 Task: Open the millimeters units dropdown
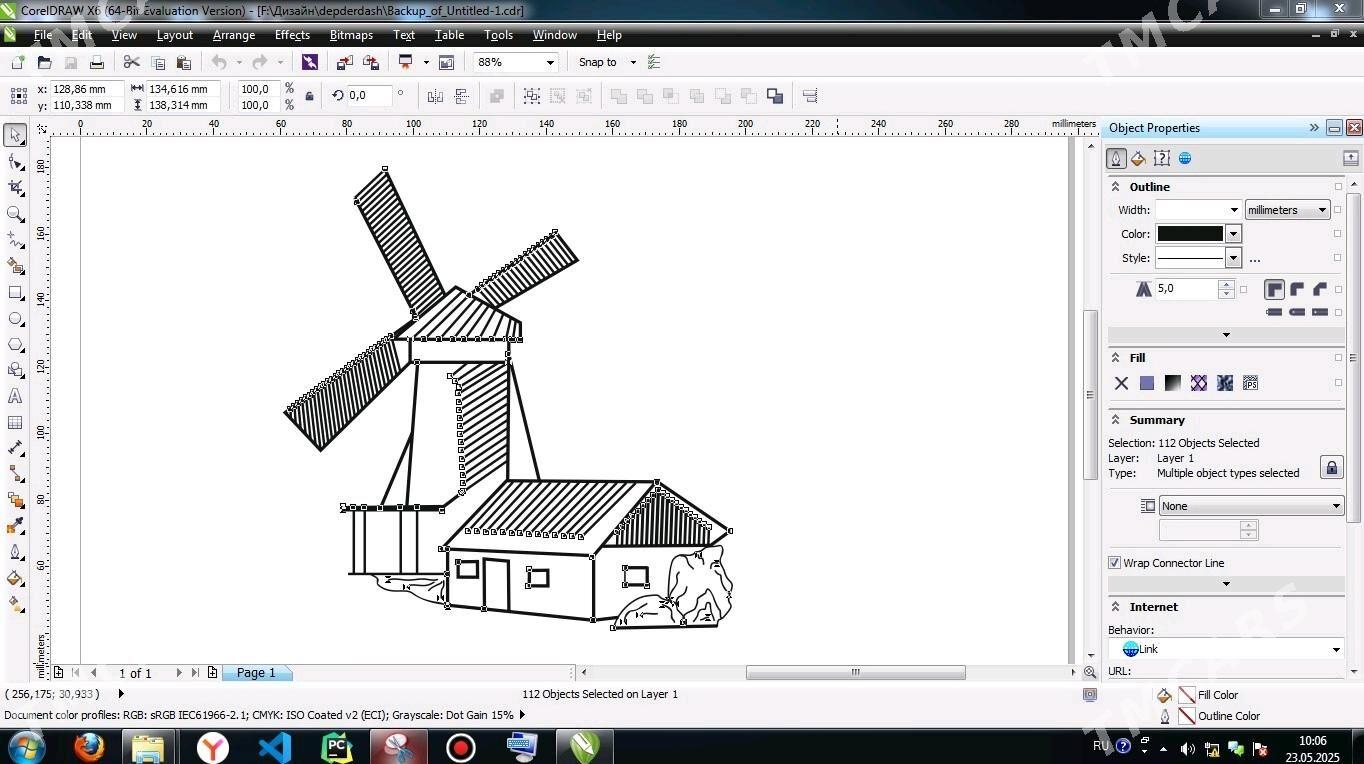point(1288,210)
